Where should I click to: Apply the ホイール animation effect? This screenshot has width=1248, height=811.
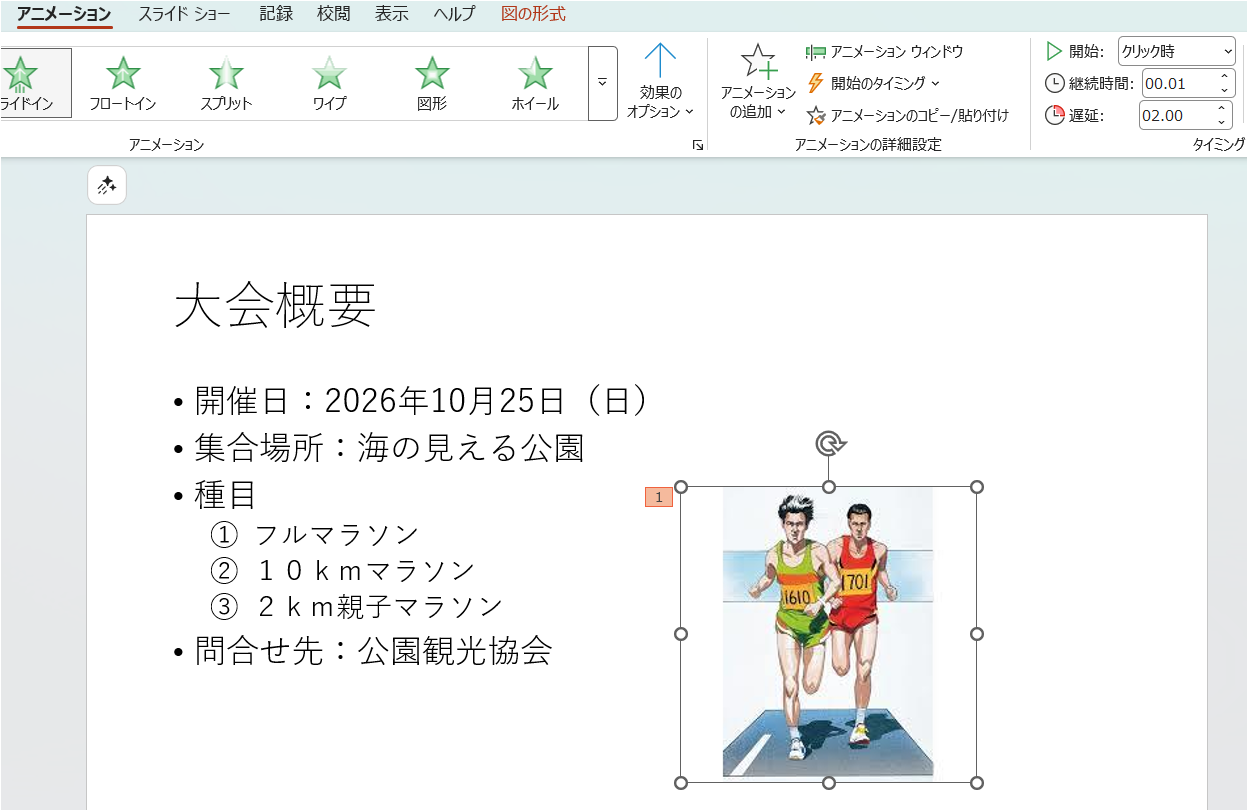[x=535, y=83]
